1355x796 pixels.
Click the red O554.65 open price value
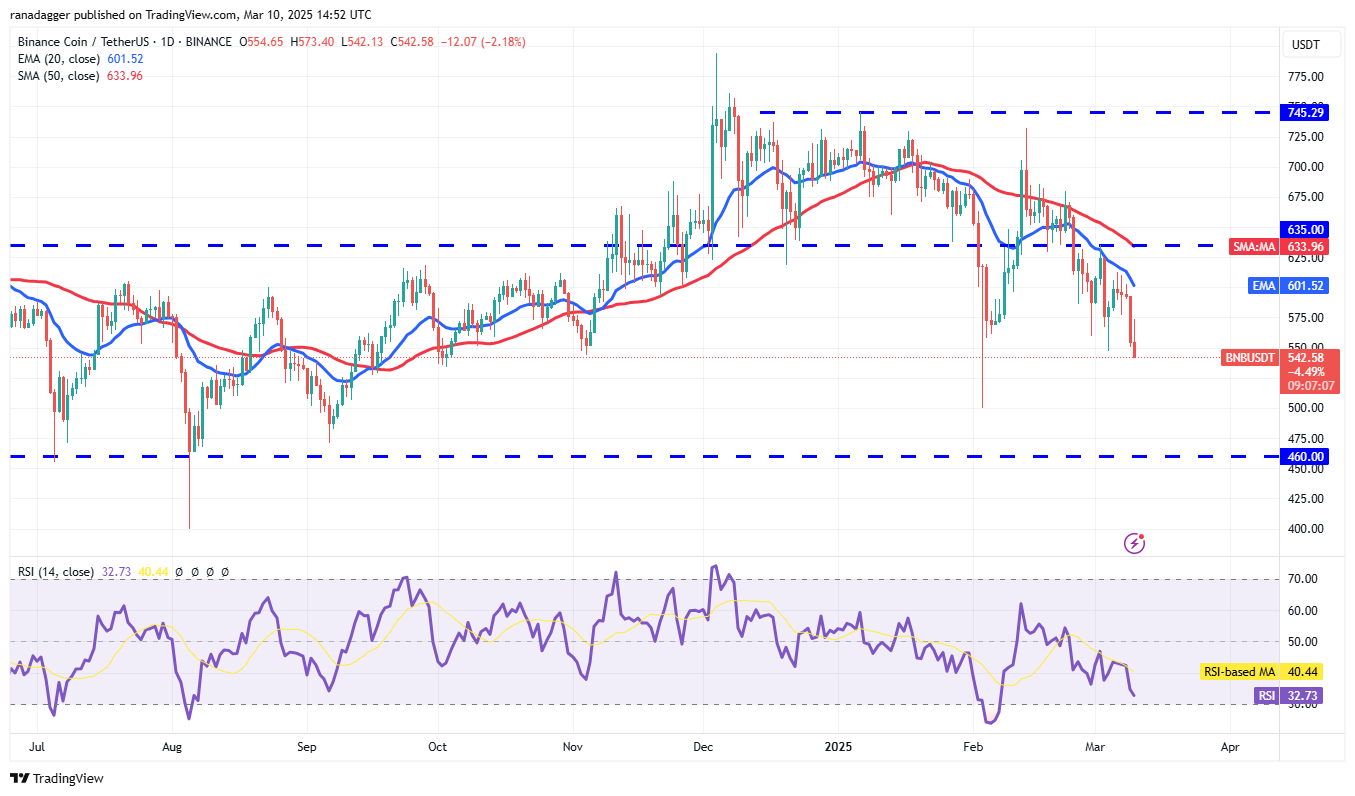pos(261,42)
